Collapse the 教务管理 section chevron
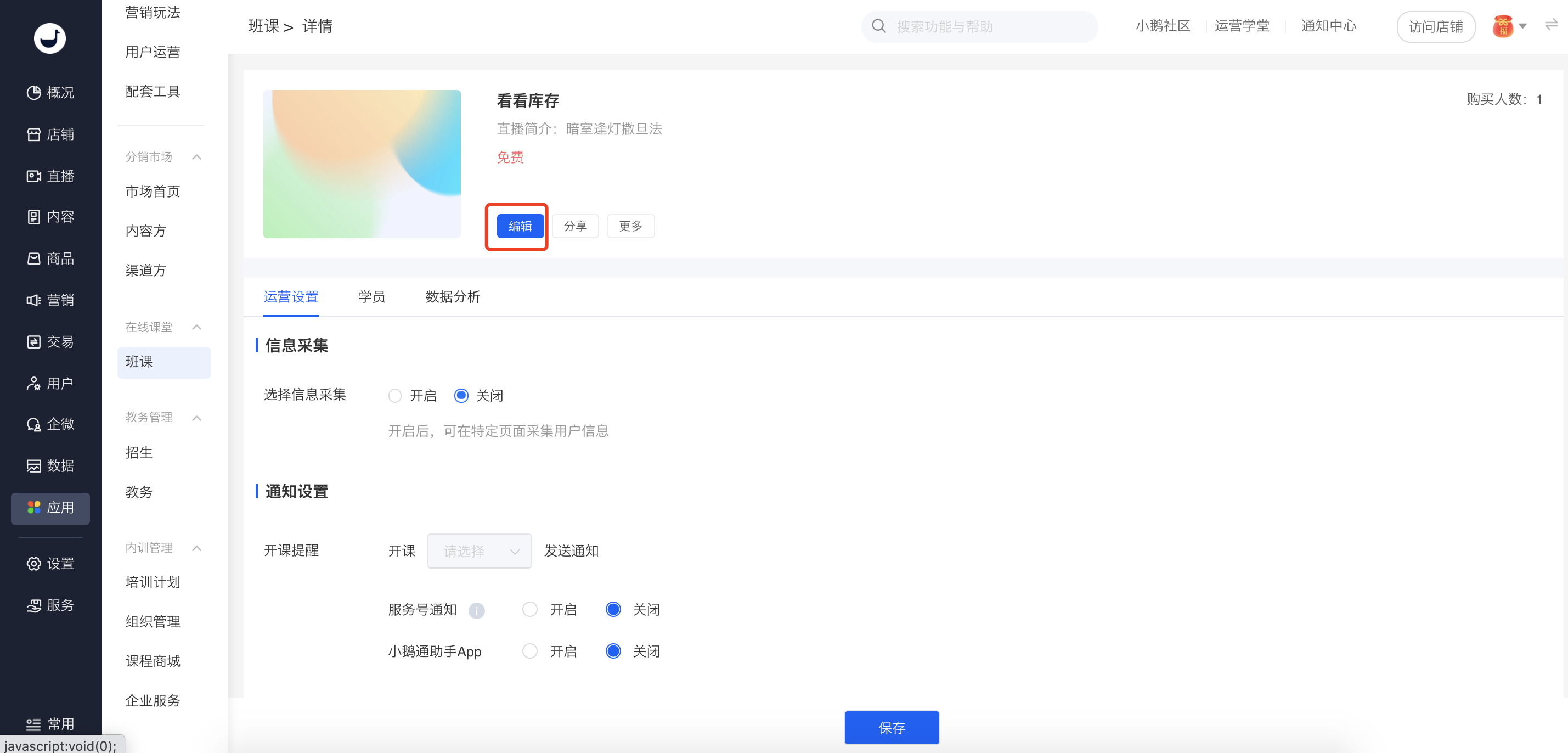Screen dimensions: 1568x753 196,418
